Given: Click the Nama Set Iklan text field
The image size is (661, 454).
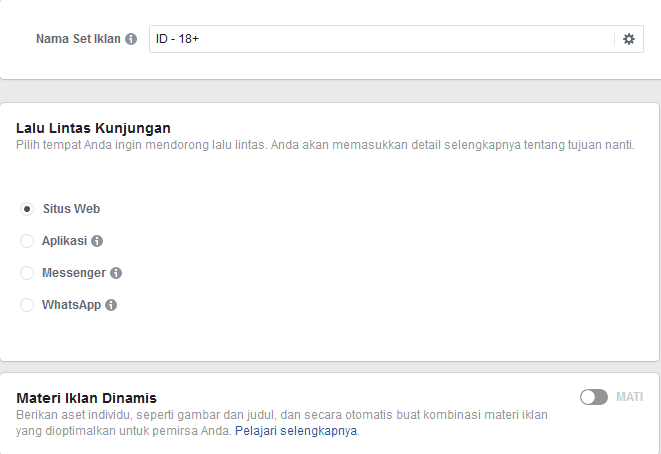Looking at the screenshot, I should [x=382, y=39].
